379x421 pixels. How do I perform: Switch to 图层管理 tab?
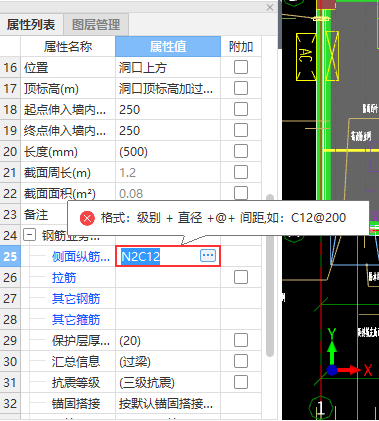[x=96, y=25]
